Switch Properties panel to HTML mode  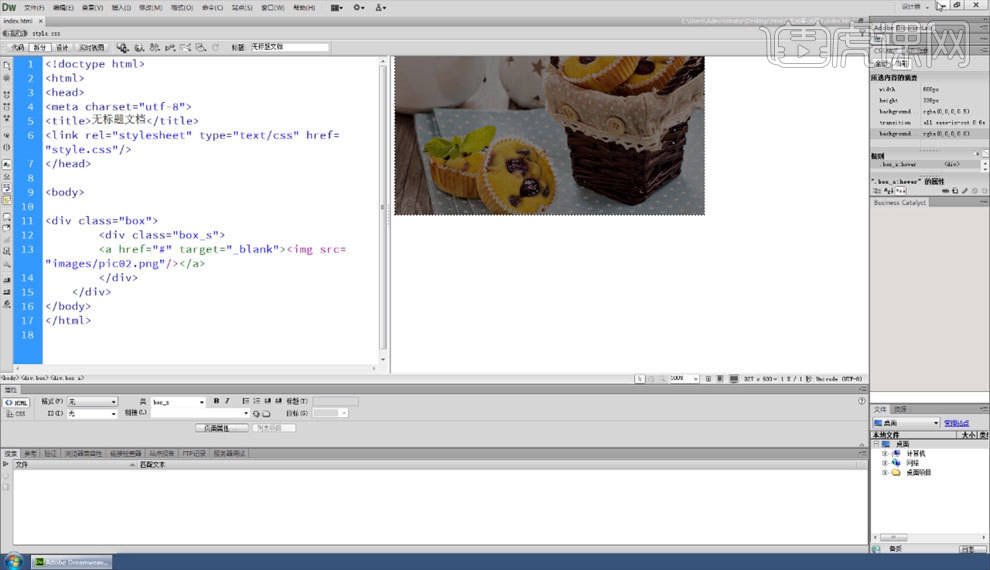(16, 403)
